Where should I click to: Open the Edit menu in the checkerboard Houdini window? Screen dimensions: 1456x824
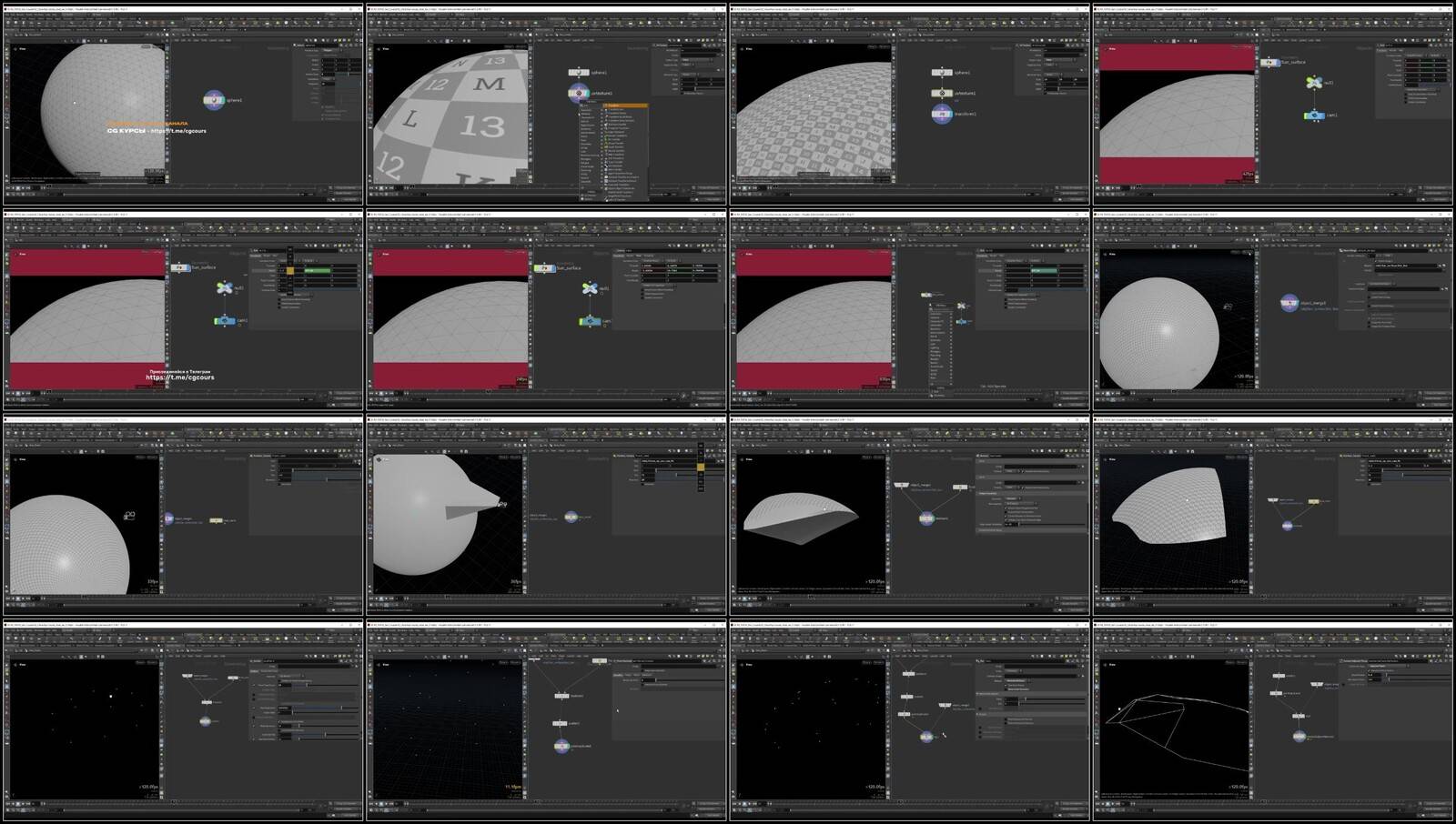coord(381,15)
